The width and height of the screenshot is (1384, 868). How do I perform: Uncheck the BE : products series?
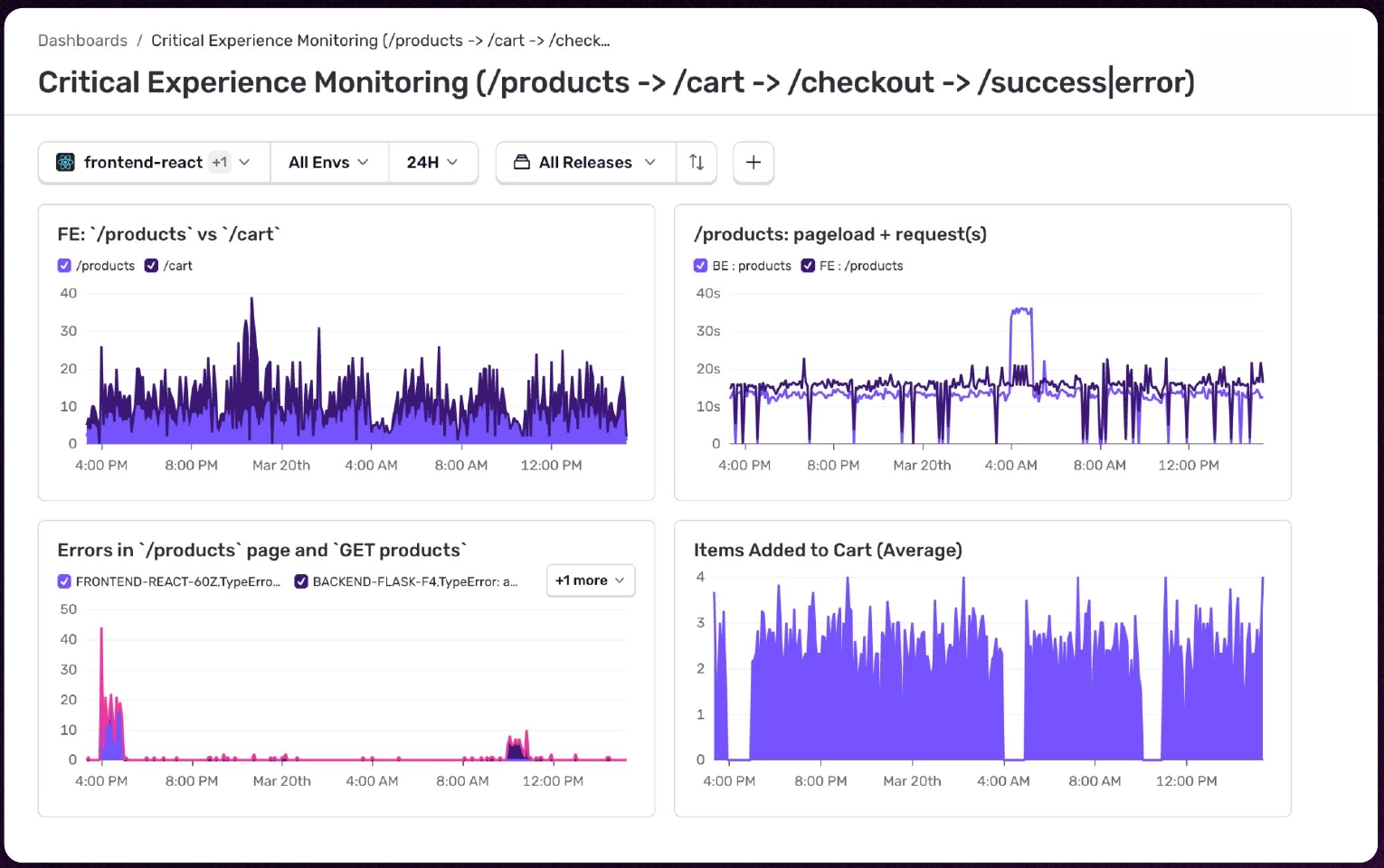tap(700, 266)
